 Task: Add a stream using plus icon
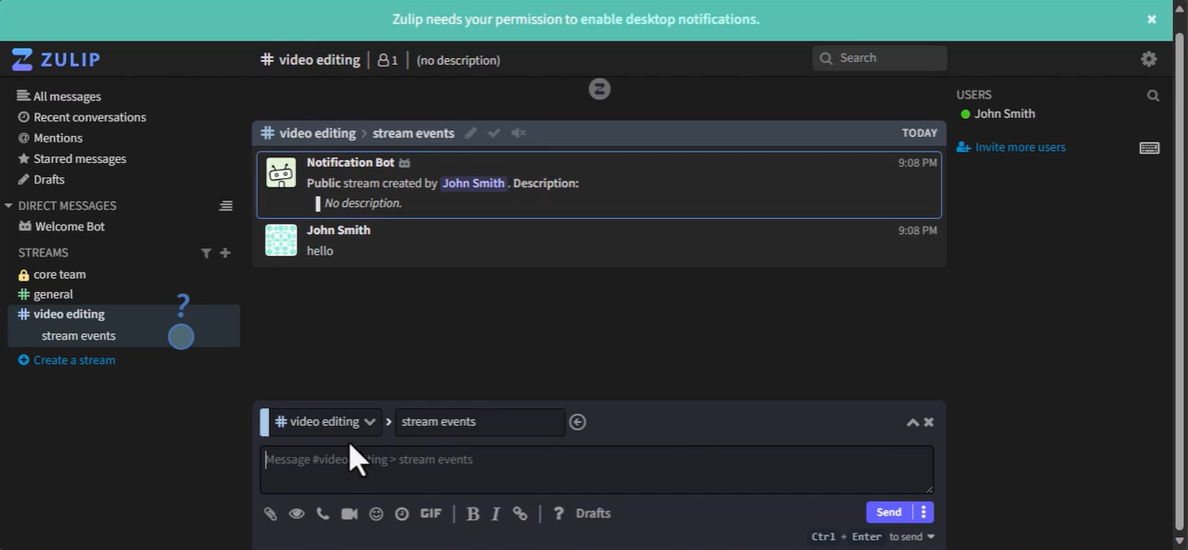point(225,253)
